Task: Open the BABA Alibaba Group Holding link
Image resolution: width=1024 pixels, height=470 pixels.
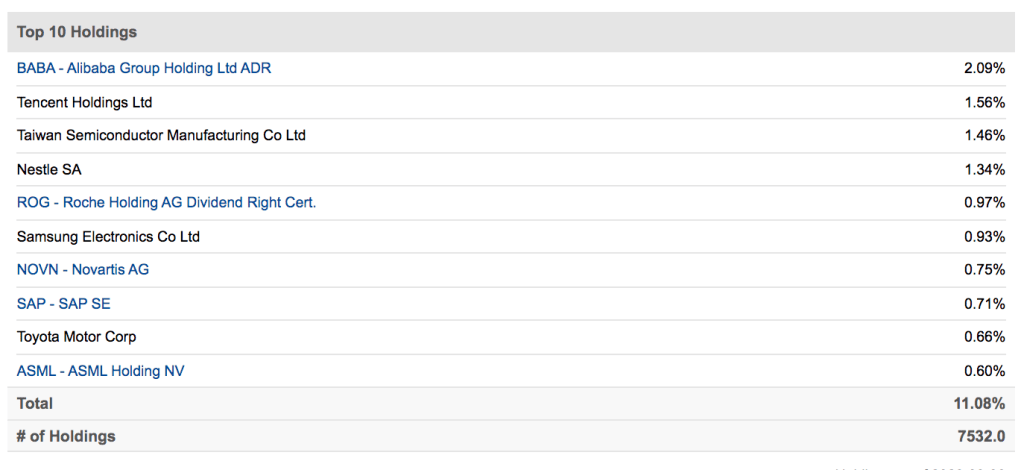Action: [x=144, y=68]
